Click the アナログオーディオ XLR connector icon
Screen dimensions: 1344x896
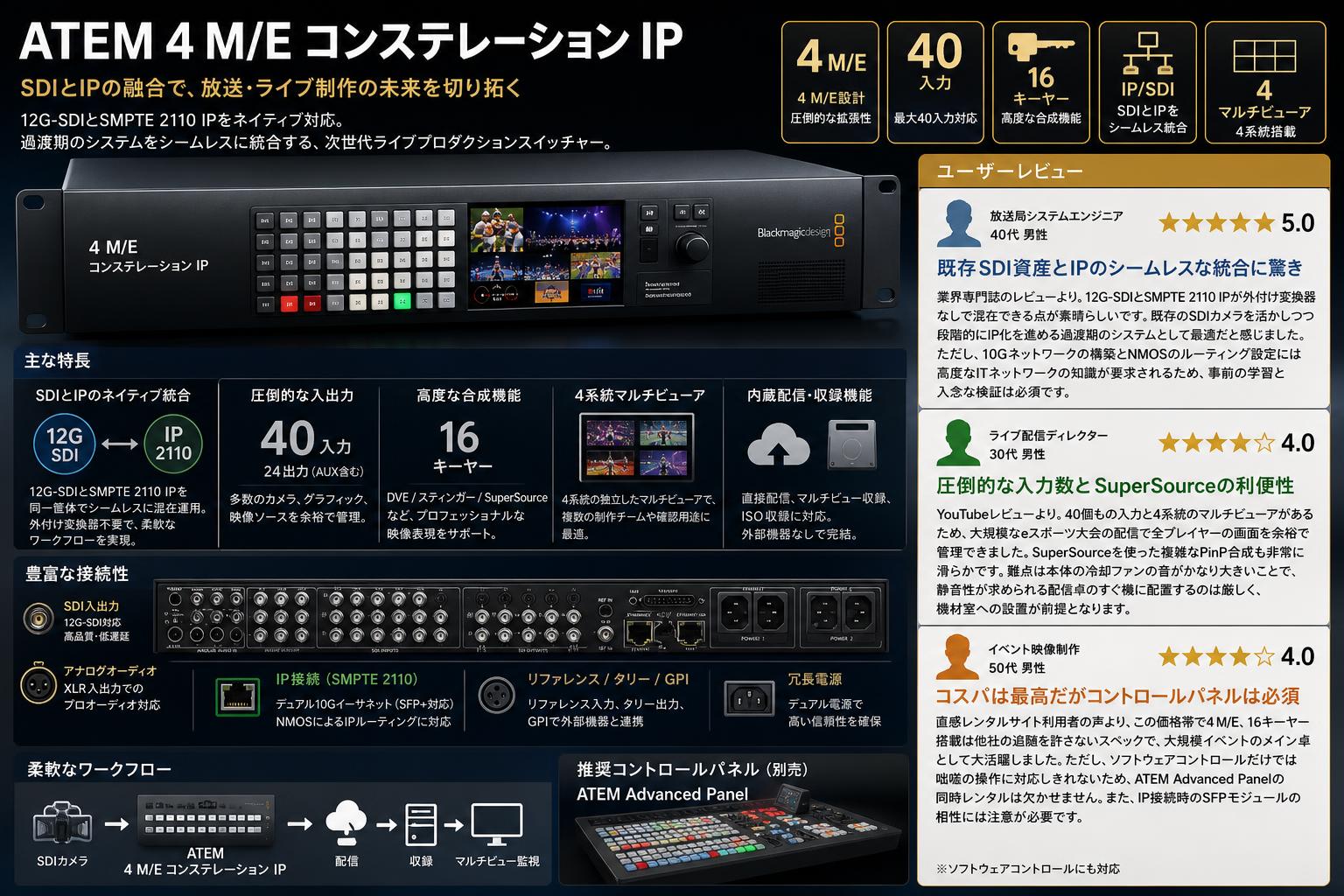coord(38,683)
